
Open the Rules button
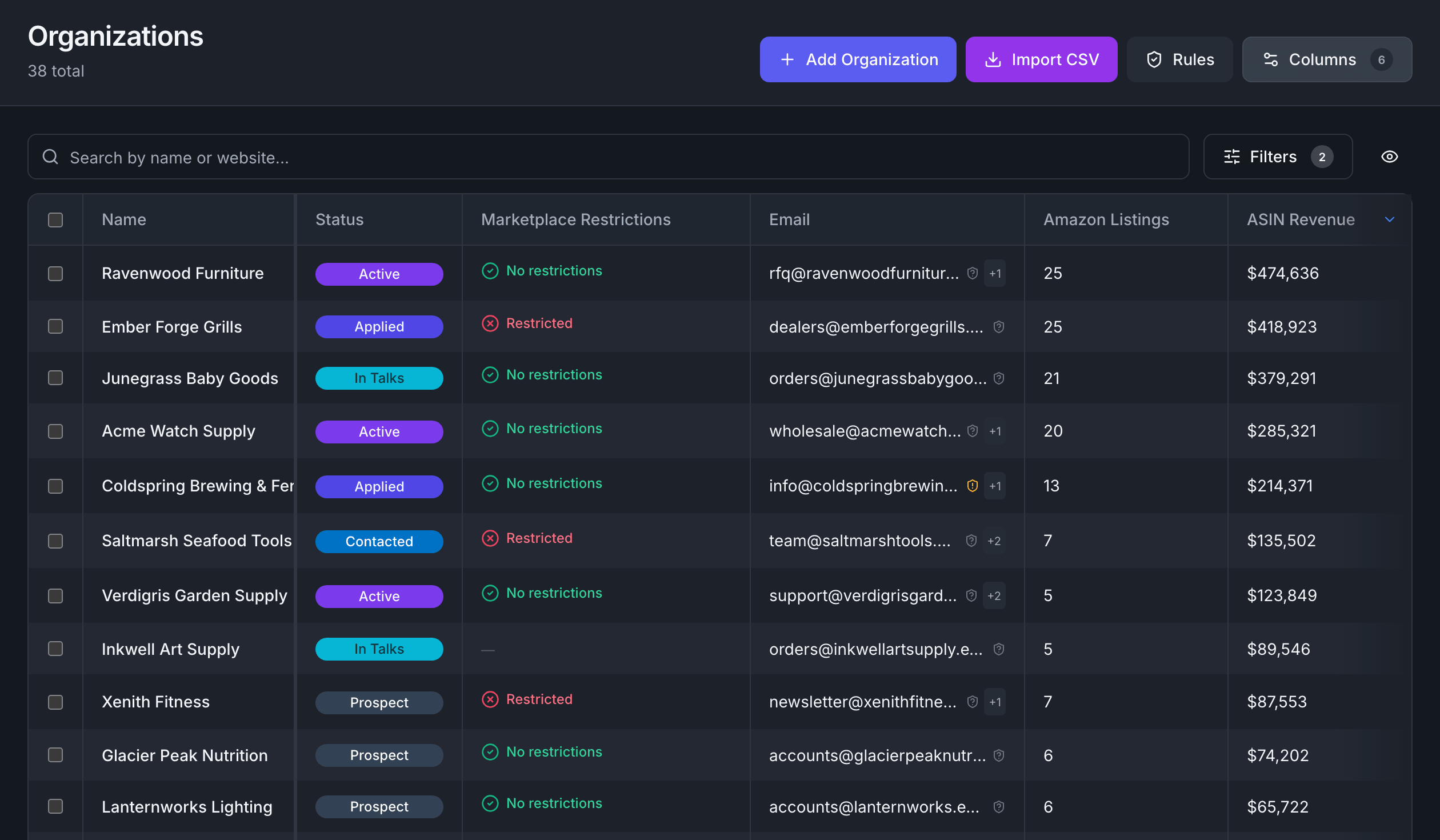1179,59
